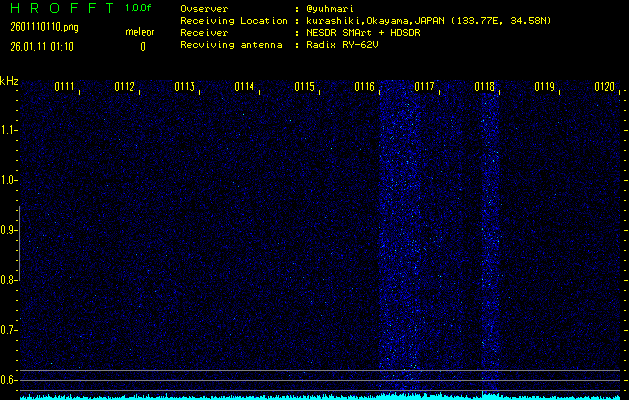Select the 0112 time marker
This screenshot has width=629, height=400.
125,87
